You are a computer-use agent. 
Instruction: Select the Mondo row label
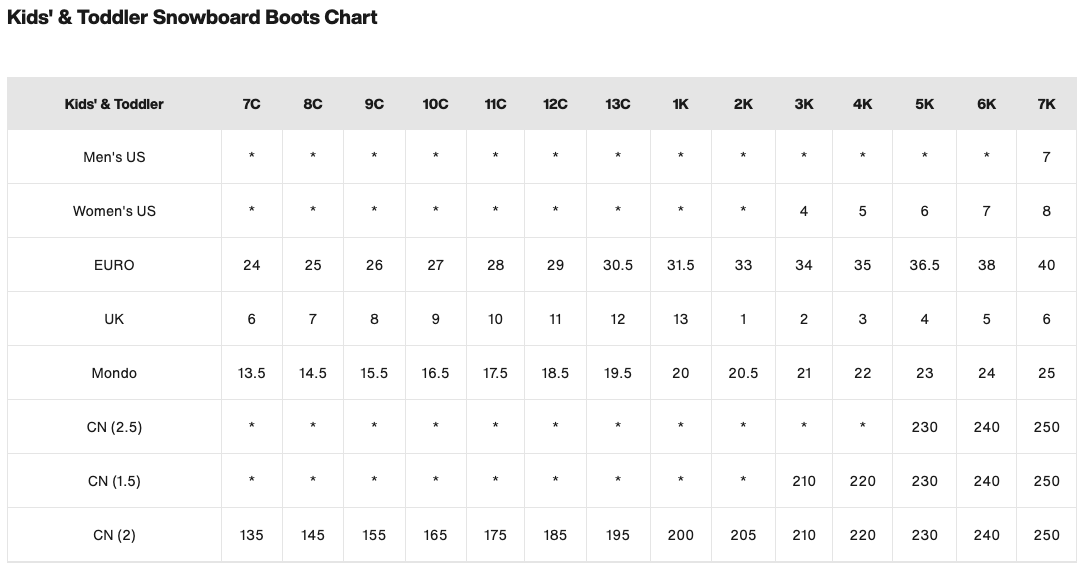click(x=114, y=373)
